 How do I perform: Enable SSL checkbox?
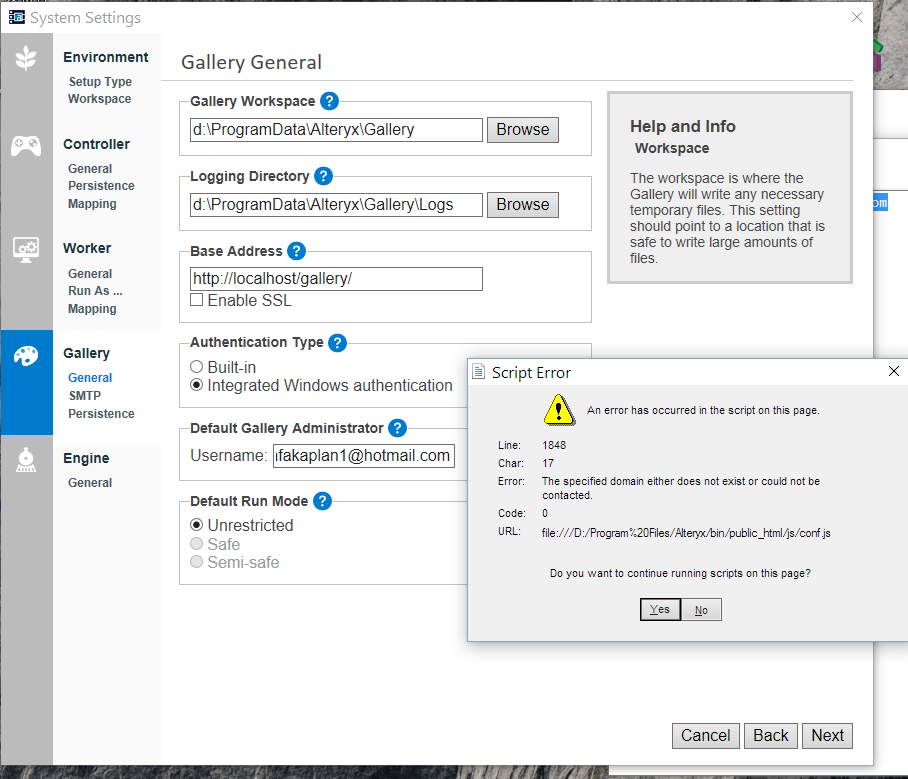[197, 300]
